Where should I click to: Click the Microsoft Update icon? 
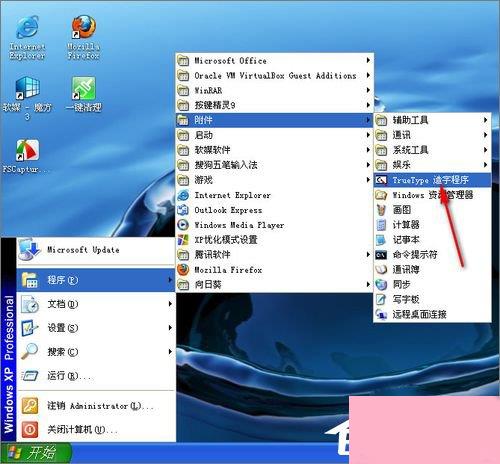[x=30, y=249]
